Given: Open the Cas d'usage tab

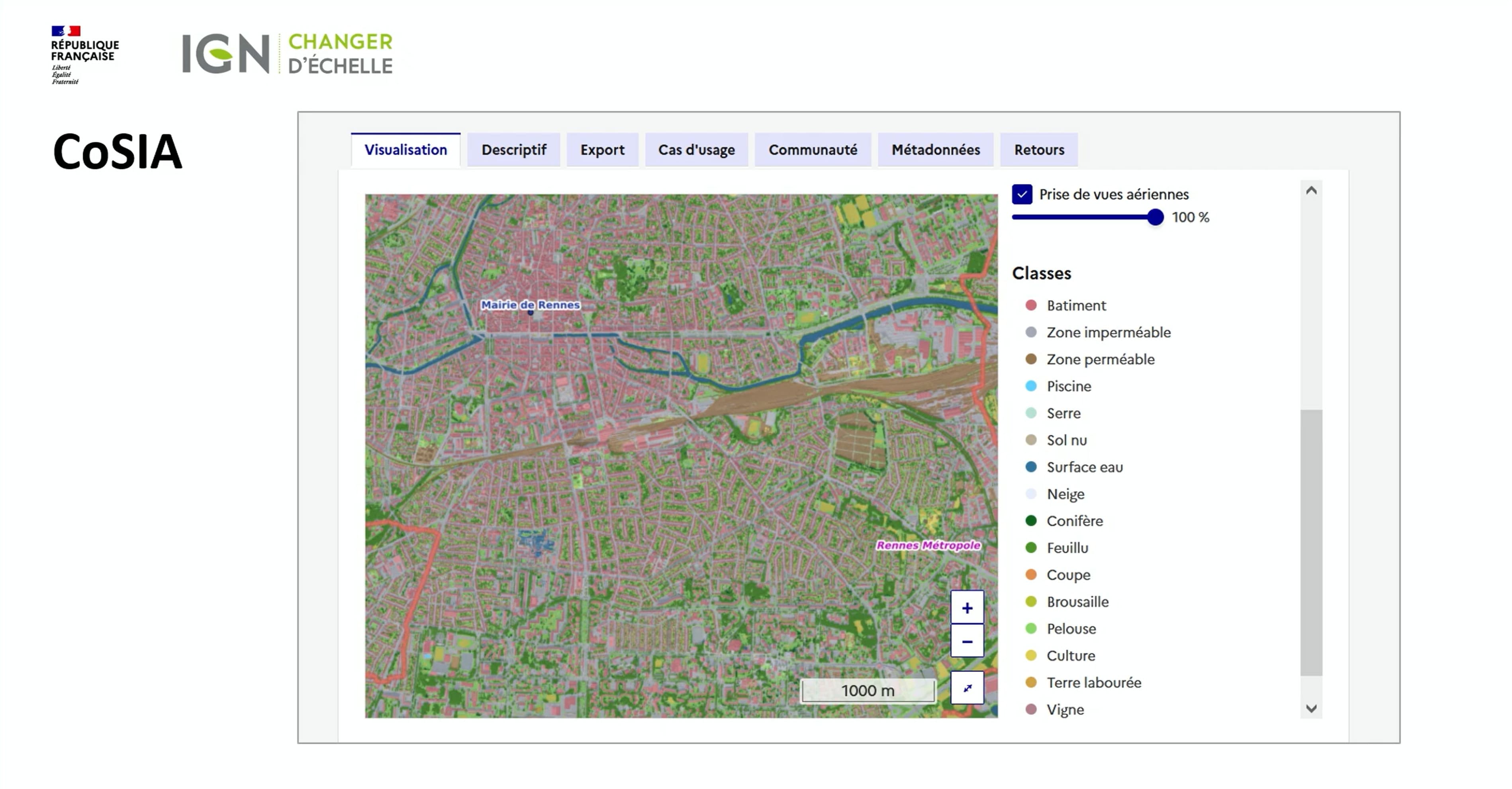Looking at the screenshot, I should (696, 150).
